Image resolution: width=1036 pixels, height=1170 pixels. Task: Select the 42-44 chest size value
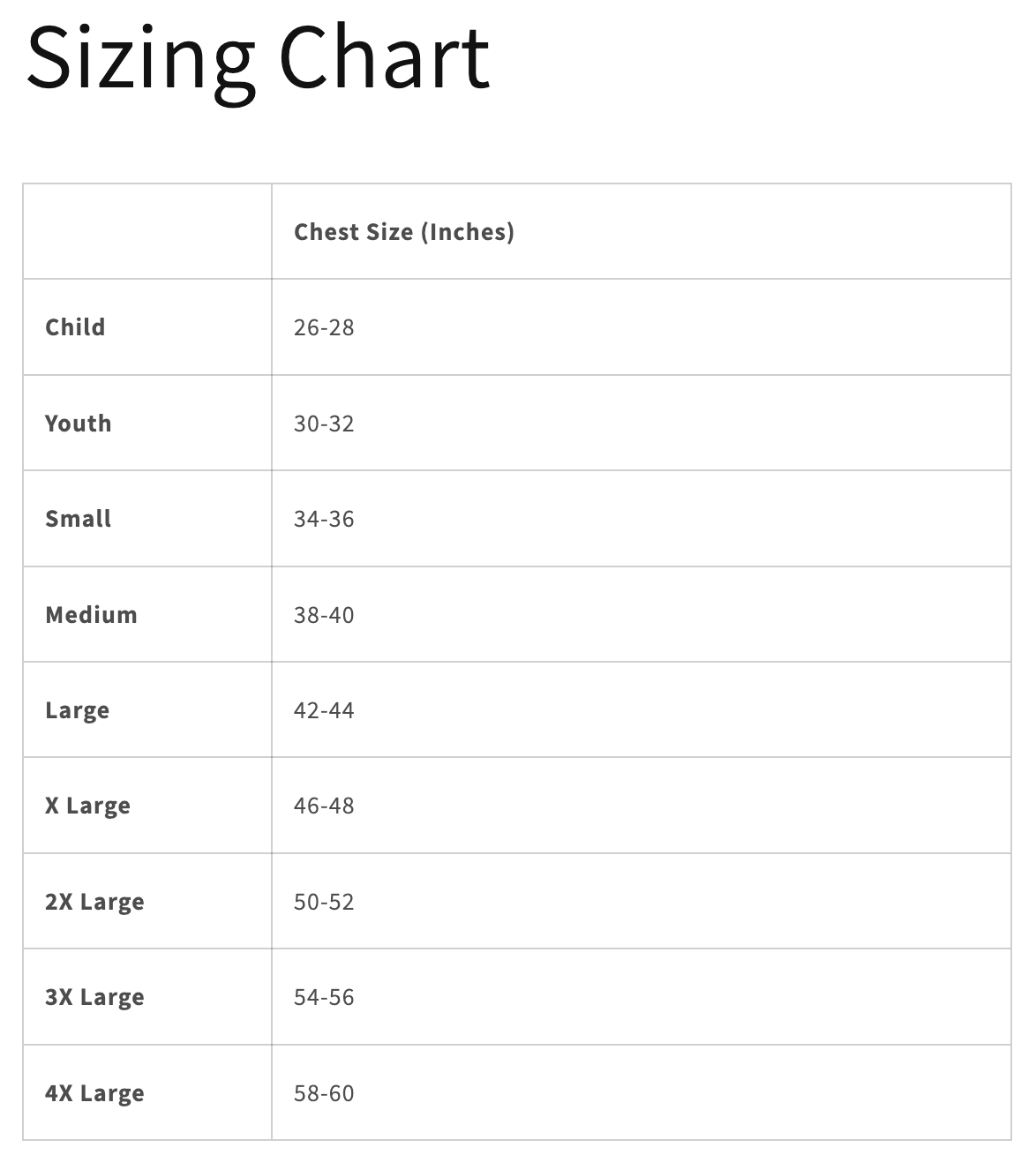pyautogui.click(x=324, y=710)
